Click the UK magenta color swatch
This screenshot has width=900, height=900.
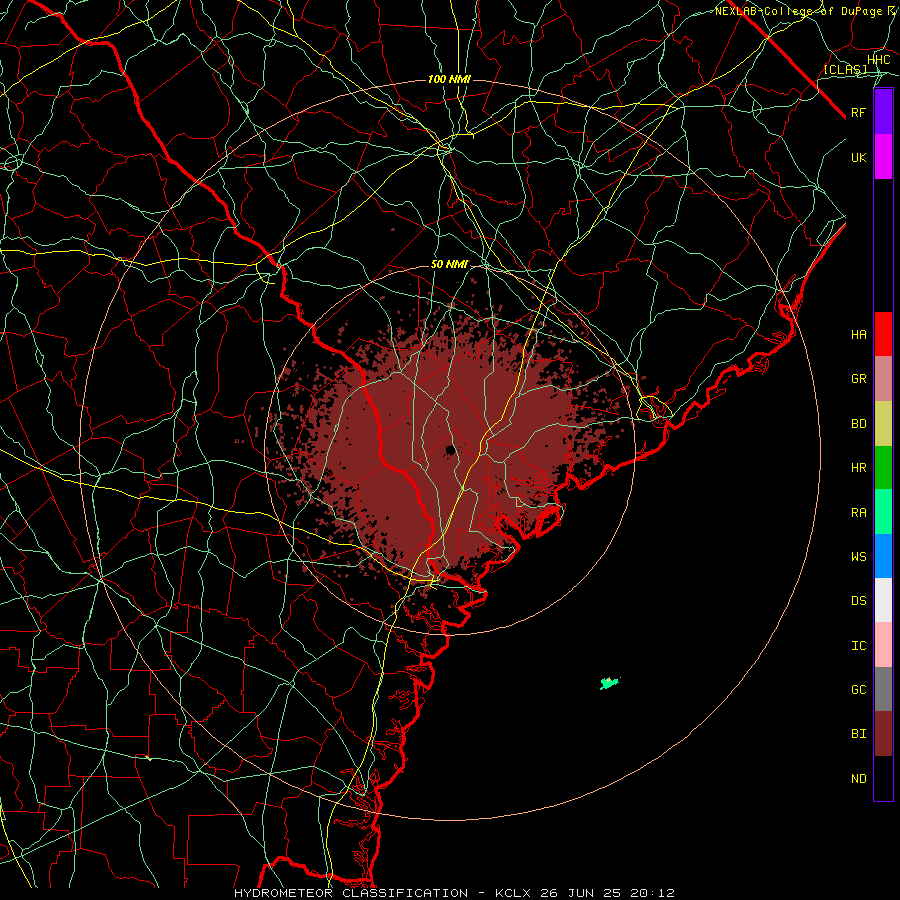pyautogui.click(x=883, y=157)
